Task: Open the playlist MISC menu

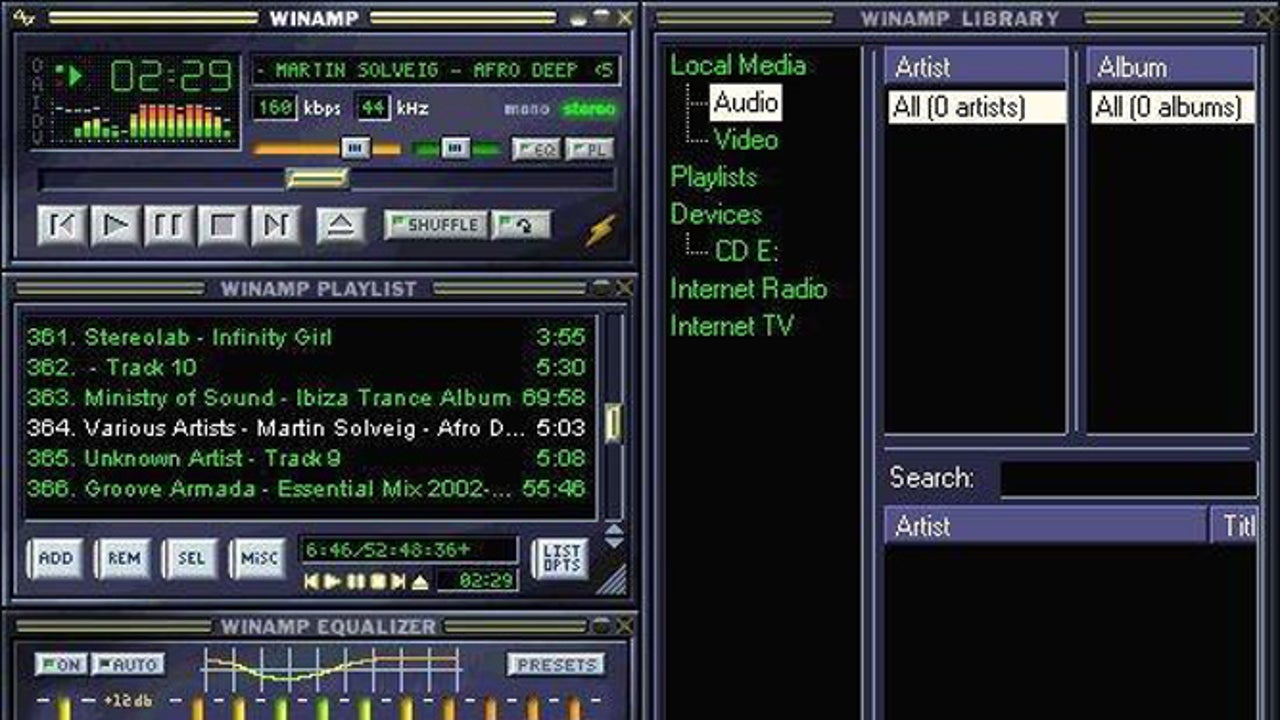Action: coord(258,558)
